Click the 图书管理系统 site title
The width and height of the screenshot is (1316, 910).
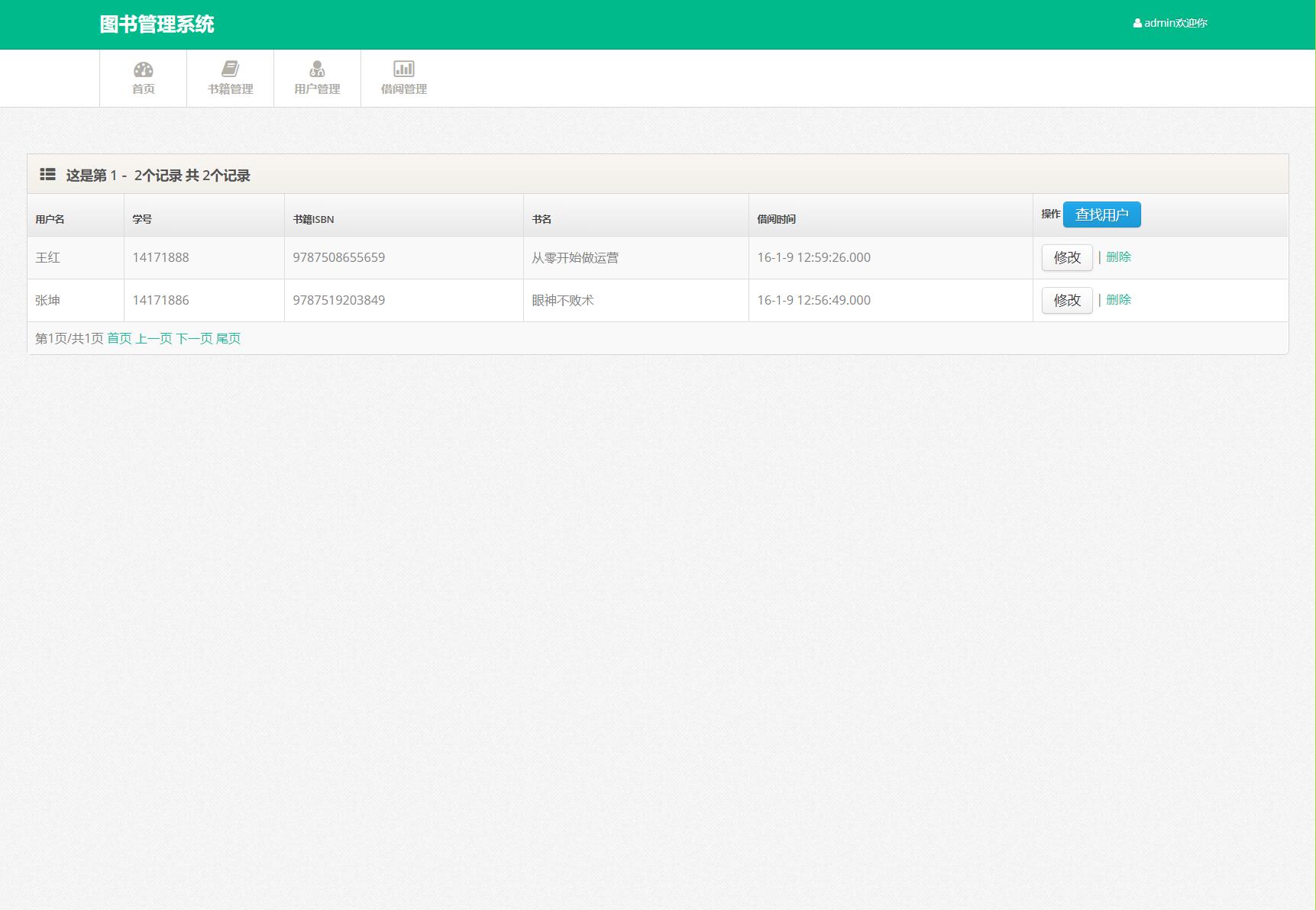157,24
